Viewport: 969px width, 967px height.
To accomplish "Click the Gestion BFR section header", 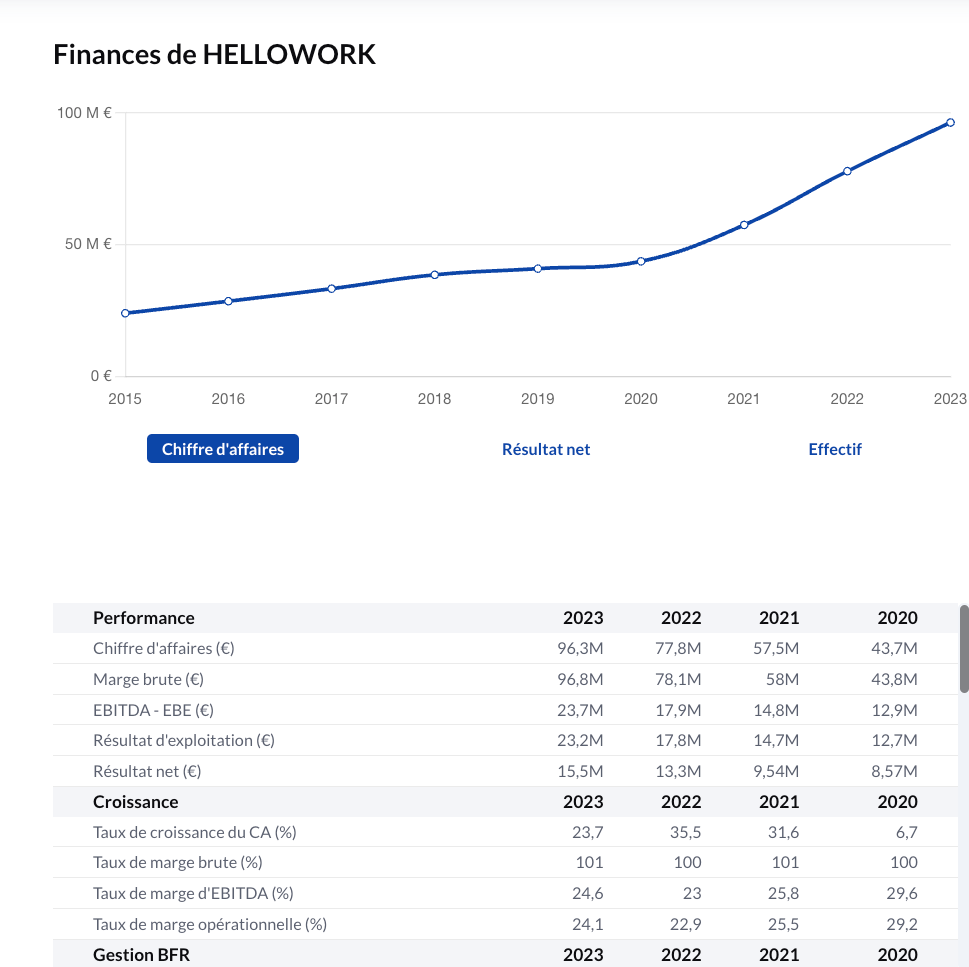I will point(142,955).
